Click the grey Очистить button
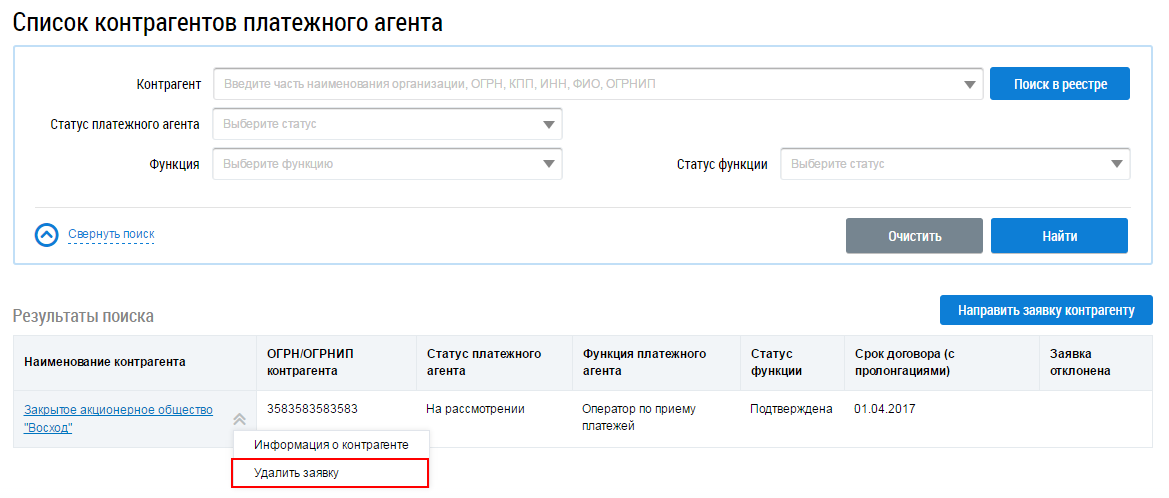 [914, 237]
